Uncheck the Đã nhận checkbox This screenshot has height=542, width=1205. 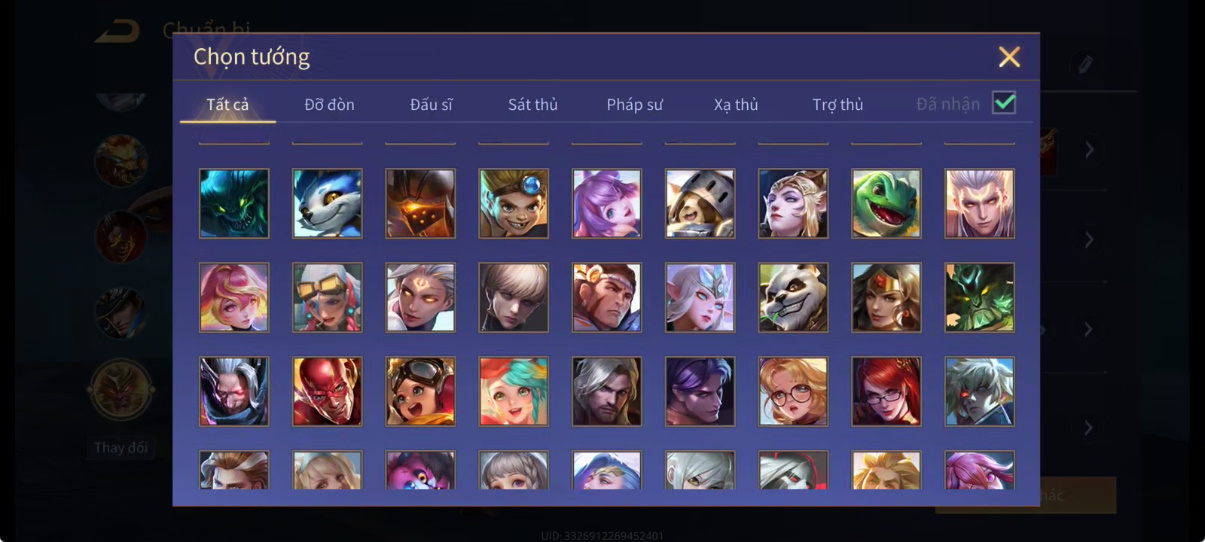[1004, 102]
